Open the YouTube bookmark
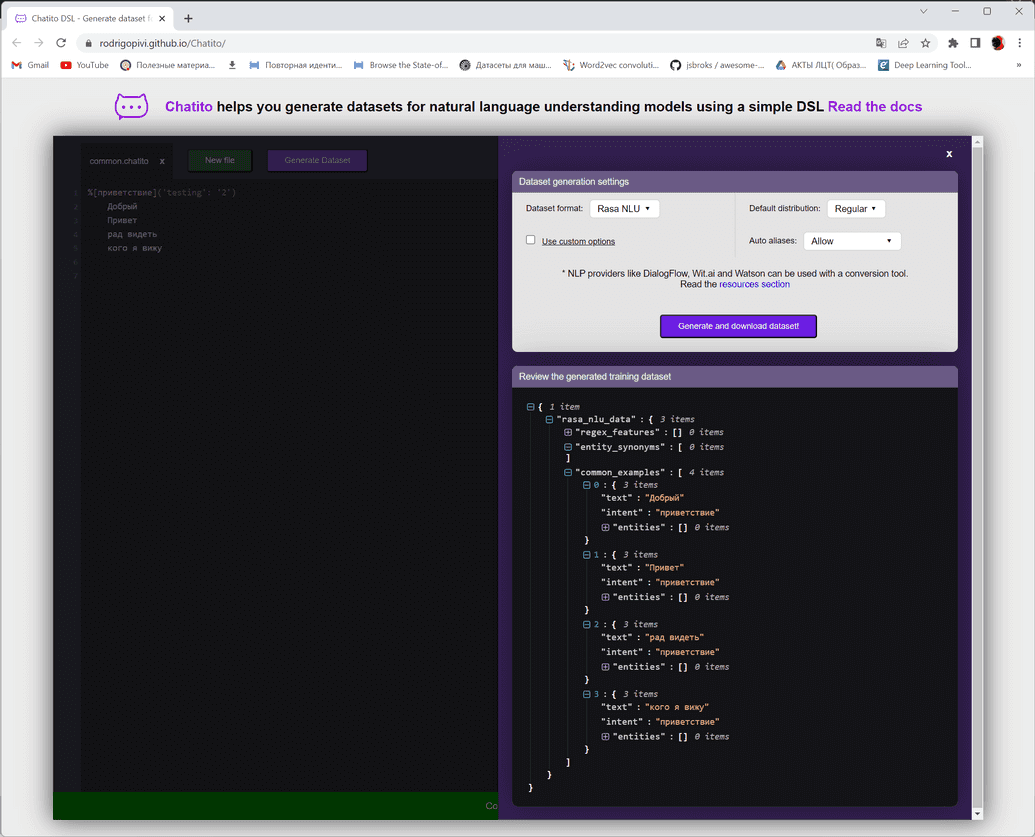 point(84,65)
